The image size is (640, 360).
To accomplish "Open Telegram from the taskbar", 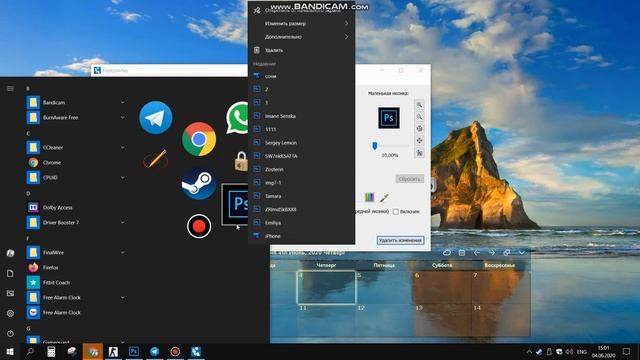I will tap(155, 351).
